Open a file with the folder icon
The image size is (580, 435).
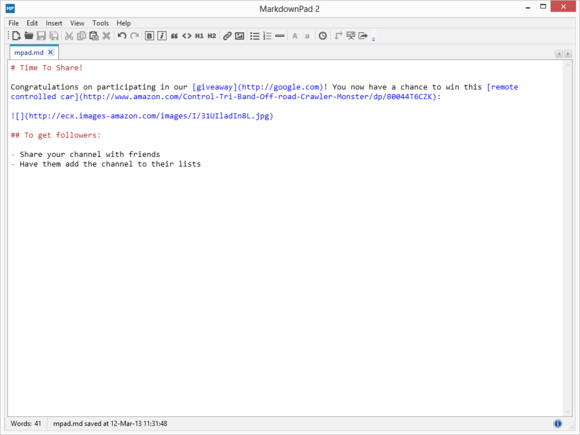29,36
